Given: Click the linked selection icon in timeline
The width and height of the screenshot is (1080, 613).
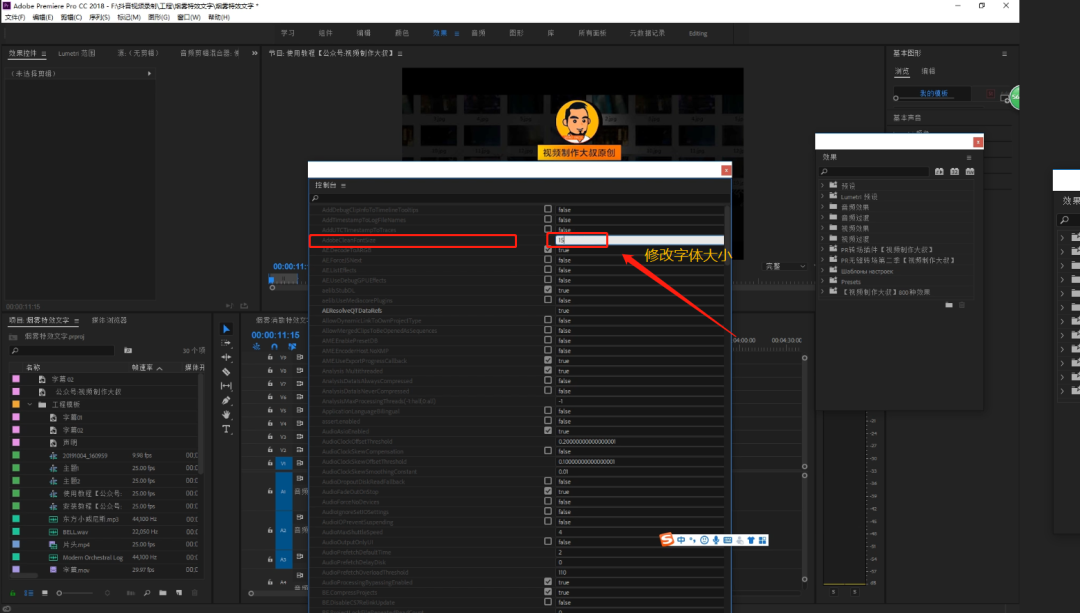Looking at the screenshot, I should point(292,346).
